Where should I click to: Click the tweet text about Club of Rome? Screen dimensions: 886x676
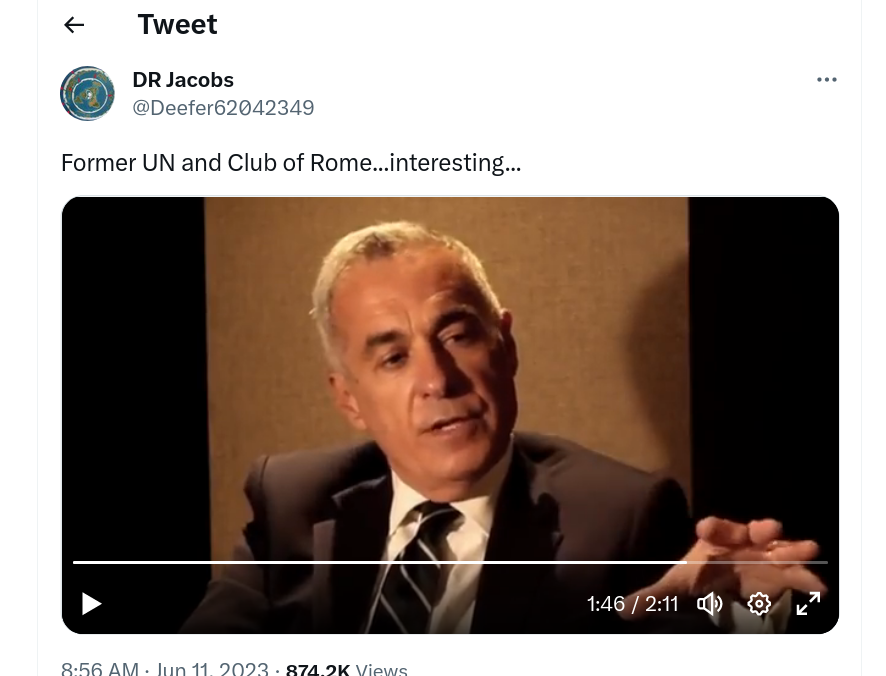tap(291, 163)
